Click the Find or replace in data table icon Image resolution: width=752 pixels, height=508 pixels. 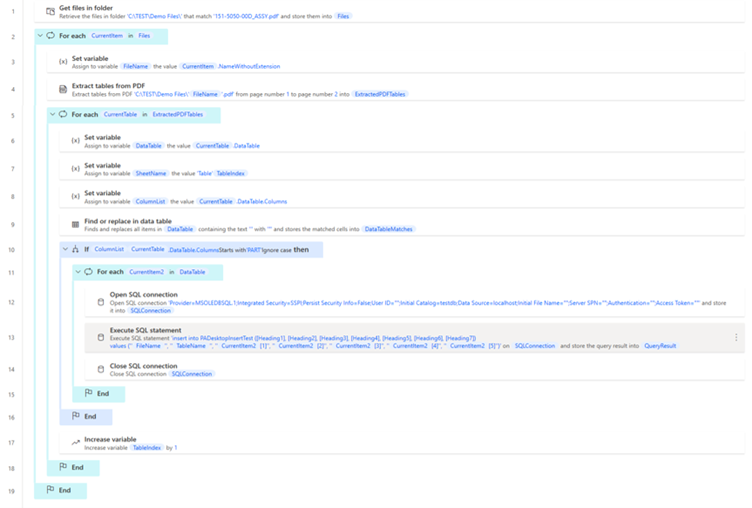coord(75,223)
